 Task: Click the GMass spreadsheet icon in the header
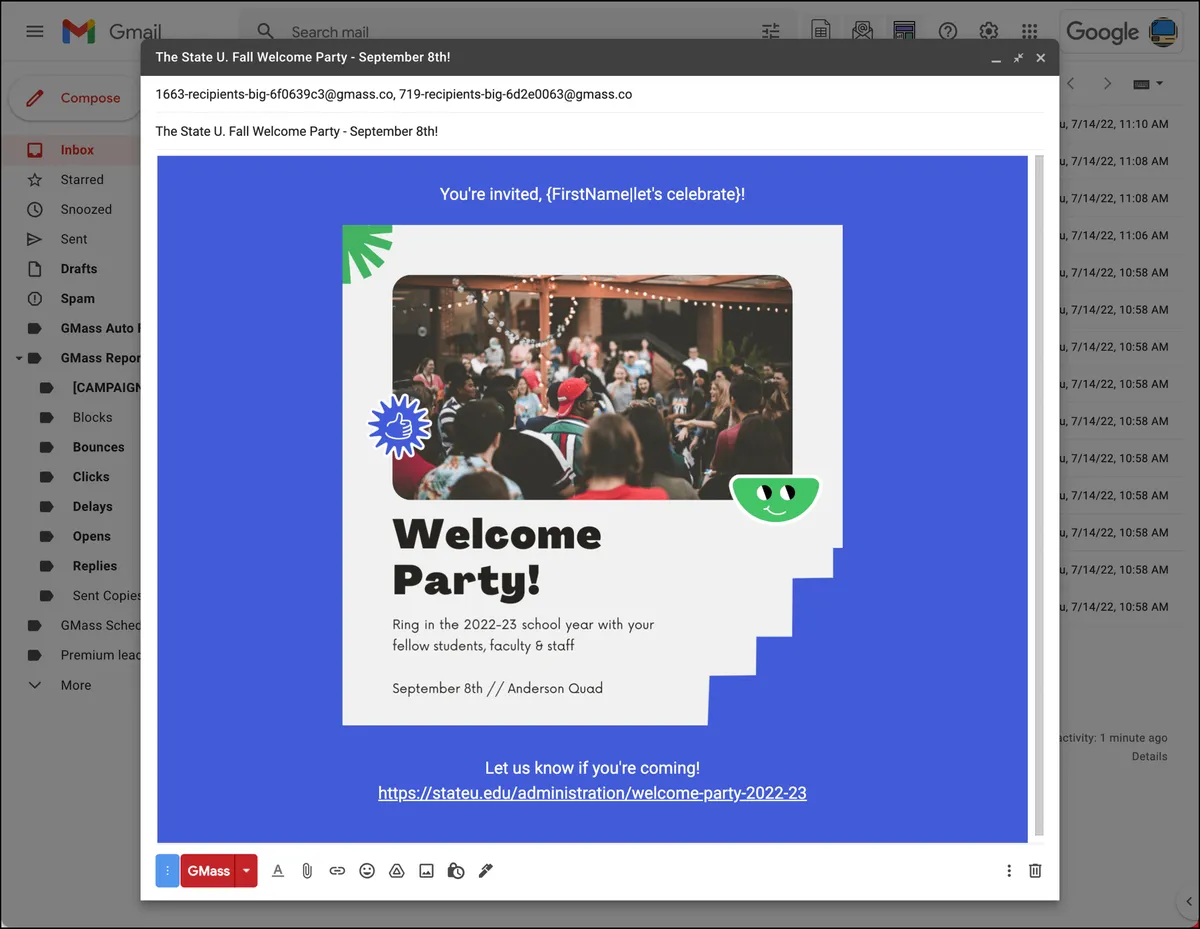(x=820, y=31)
